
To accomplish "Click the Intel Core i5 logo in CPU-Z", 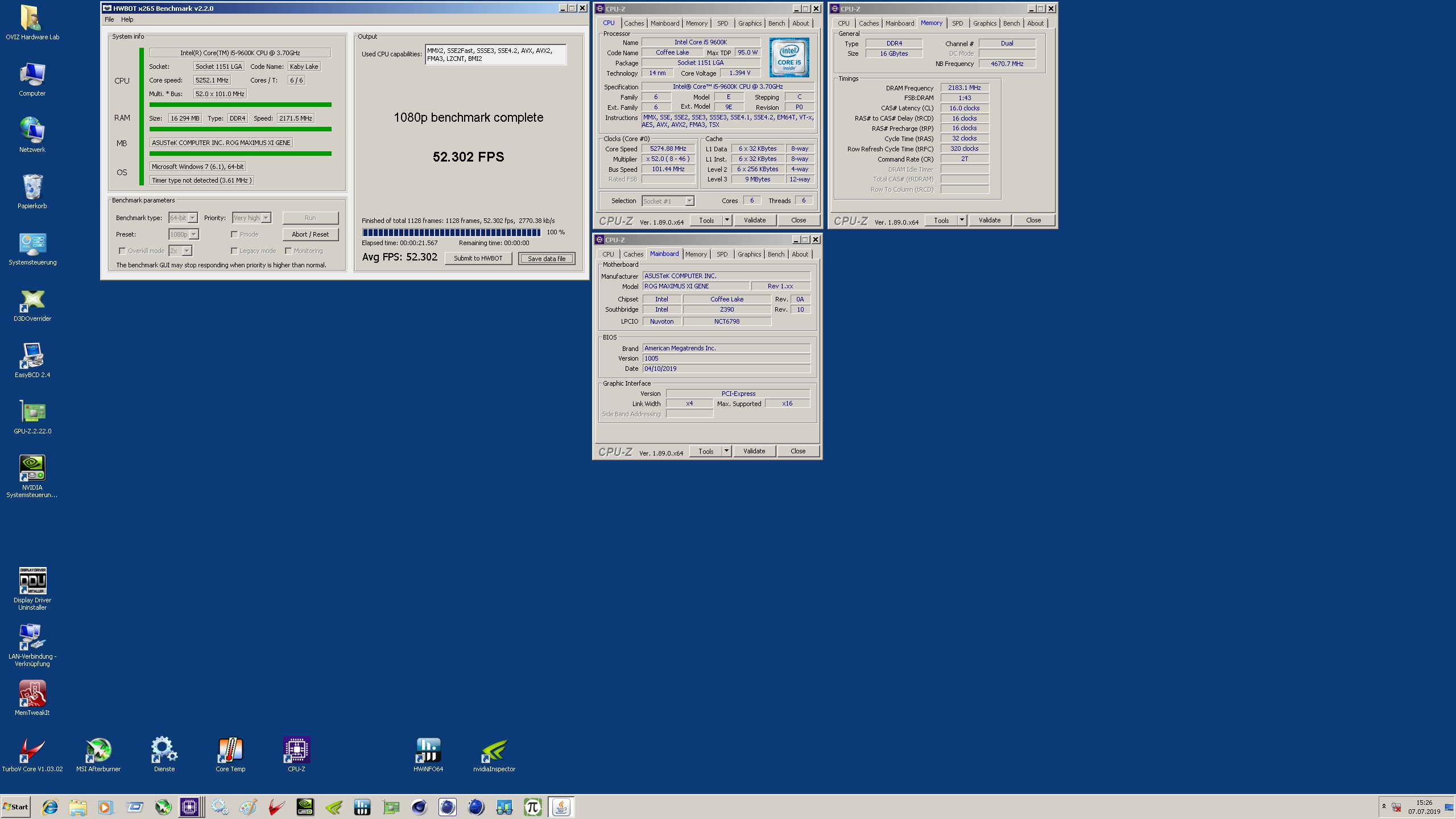I will [789, 57].
